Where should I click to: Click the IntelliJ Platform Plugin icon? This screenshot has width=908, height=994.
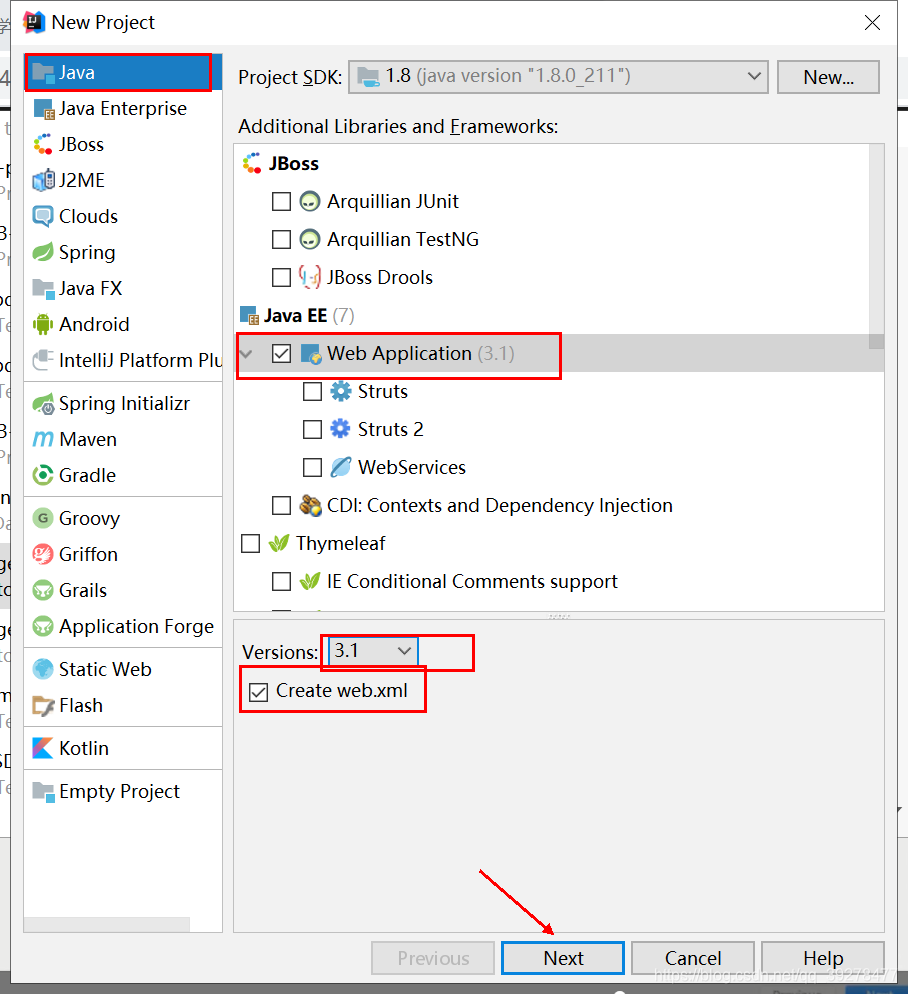(x=43, y=360)
